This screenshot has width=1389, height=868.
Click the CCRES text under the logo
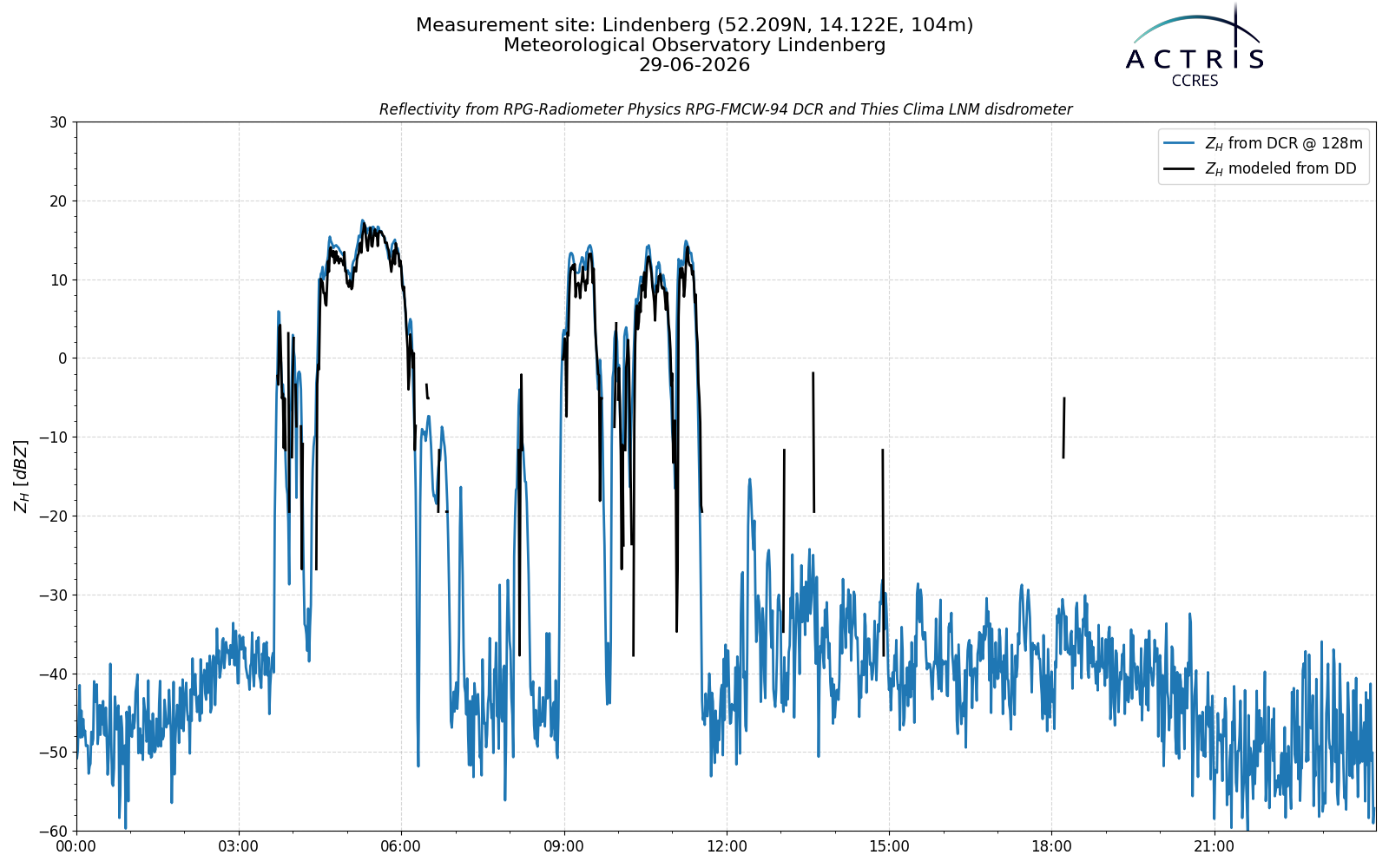pos(1195,81)
